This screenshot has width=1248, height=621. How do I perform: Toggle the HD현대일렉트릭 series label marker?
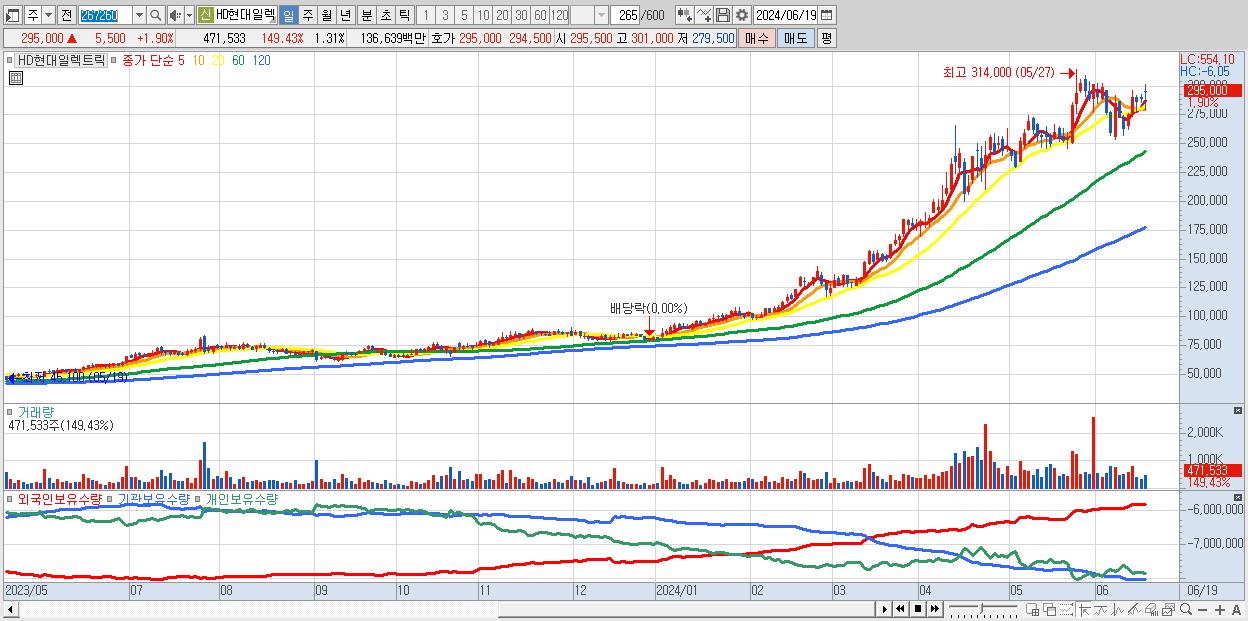(x=12, y=60)
